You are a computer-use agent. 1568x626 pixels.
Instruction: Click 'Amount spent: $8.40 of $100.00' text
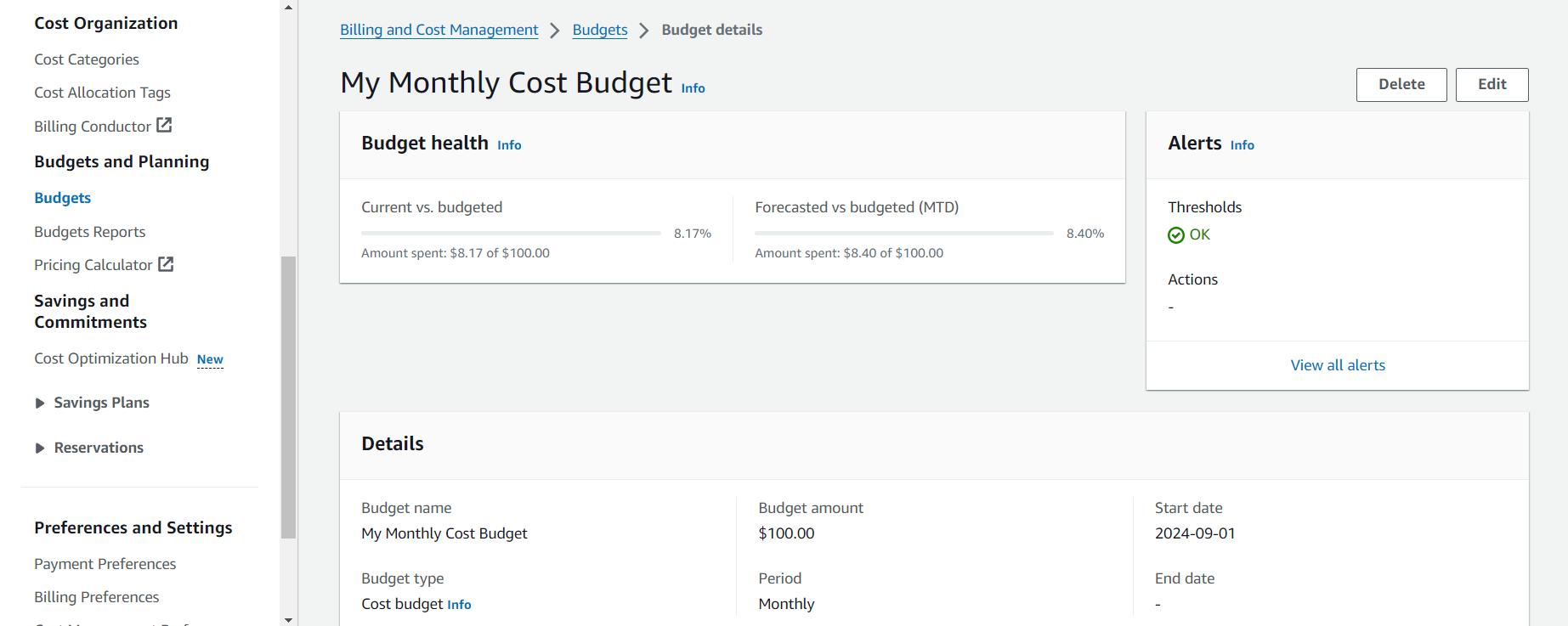[x=849, y=253]
